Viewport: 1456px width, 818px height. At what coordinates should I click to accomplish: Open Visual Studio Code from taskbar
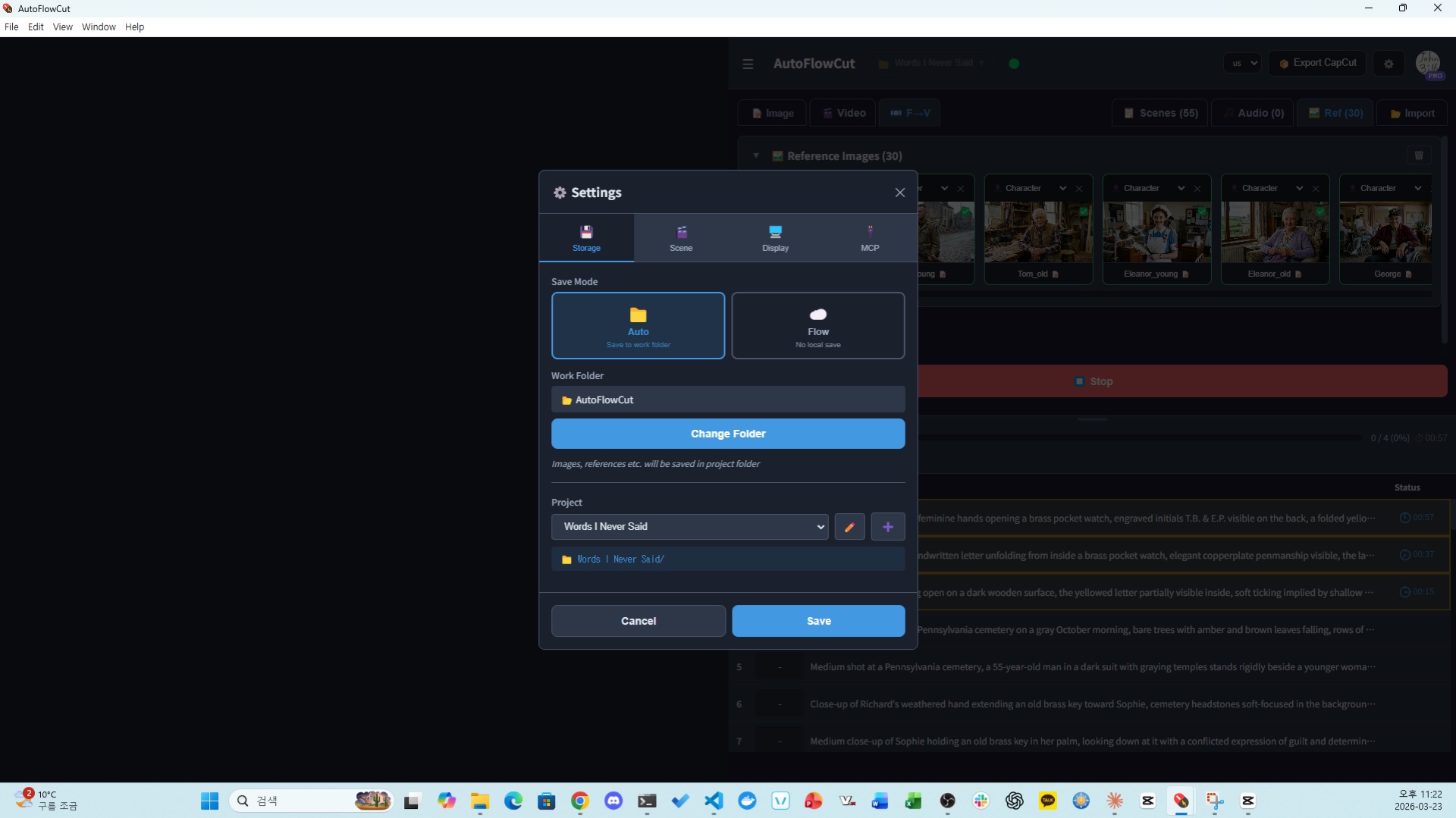pos(714,801)
